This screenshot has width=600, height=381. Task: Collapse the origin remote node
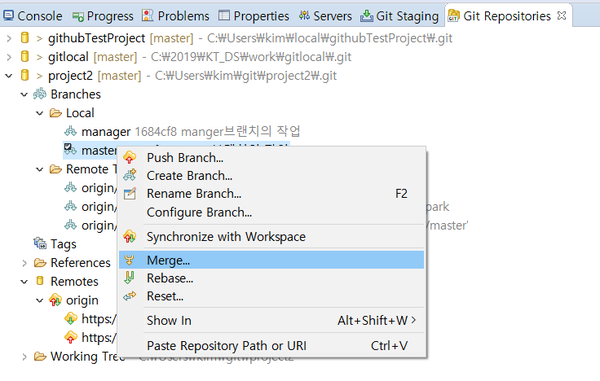point(40,301)
